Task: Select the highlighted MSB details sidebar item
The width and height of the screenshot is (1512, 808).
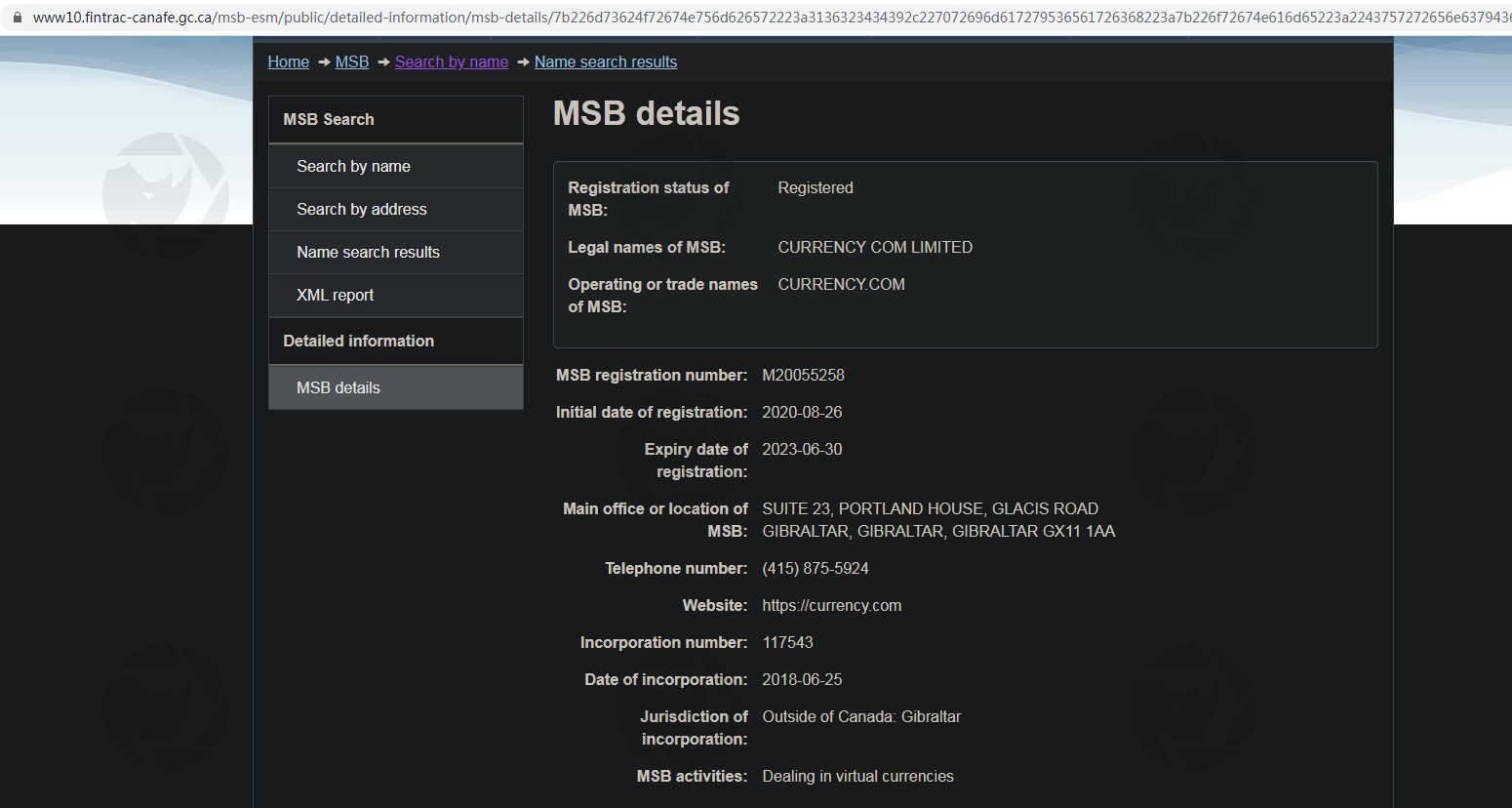Action: (x=338, y=387)
